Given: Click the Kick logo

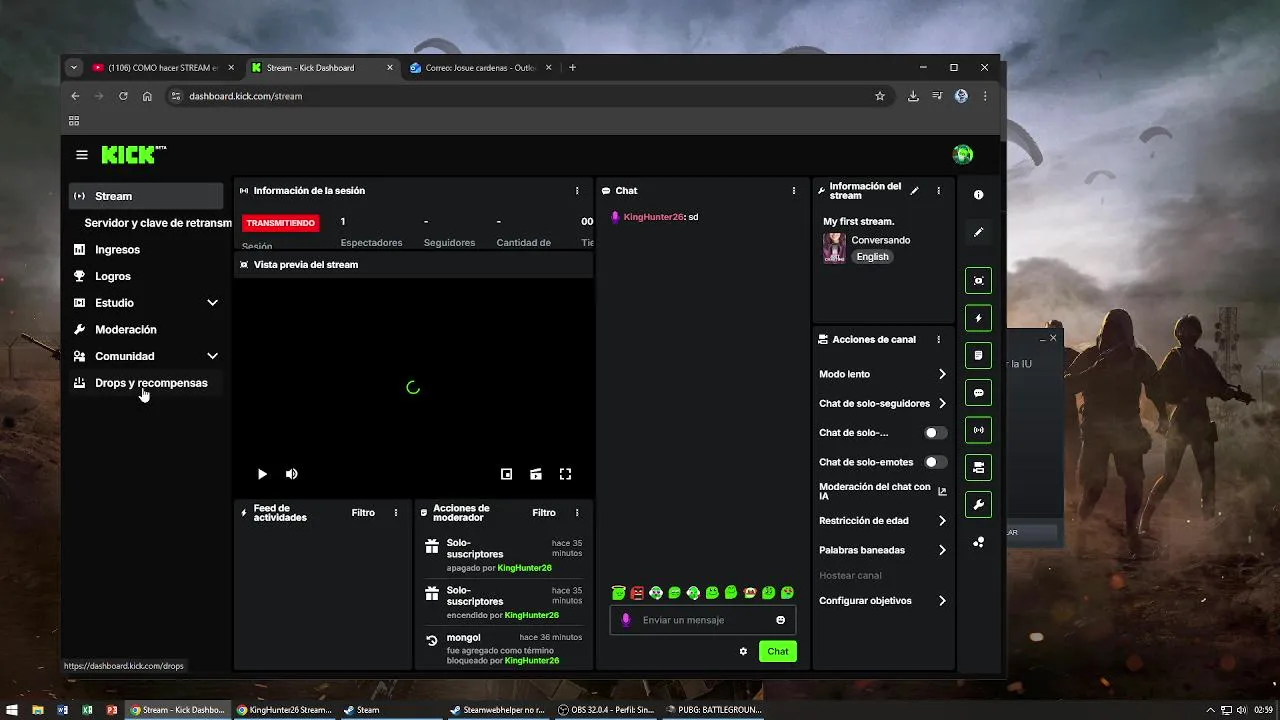Looking at the screenshot, I should pos(133,154).
